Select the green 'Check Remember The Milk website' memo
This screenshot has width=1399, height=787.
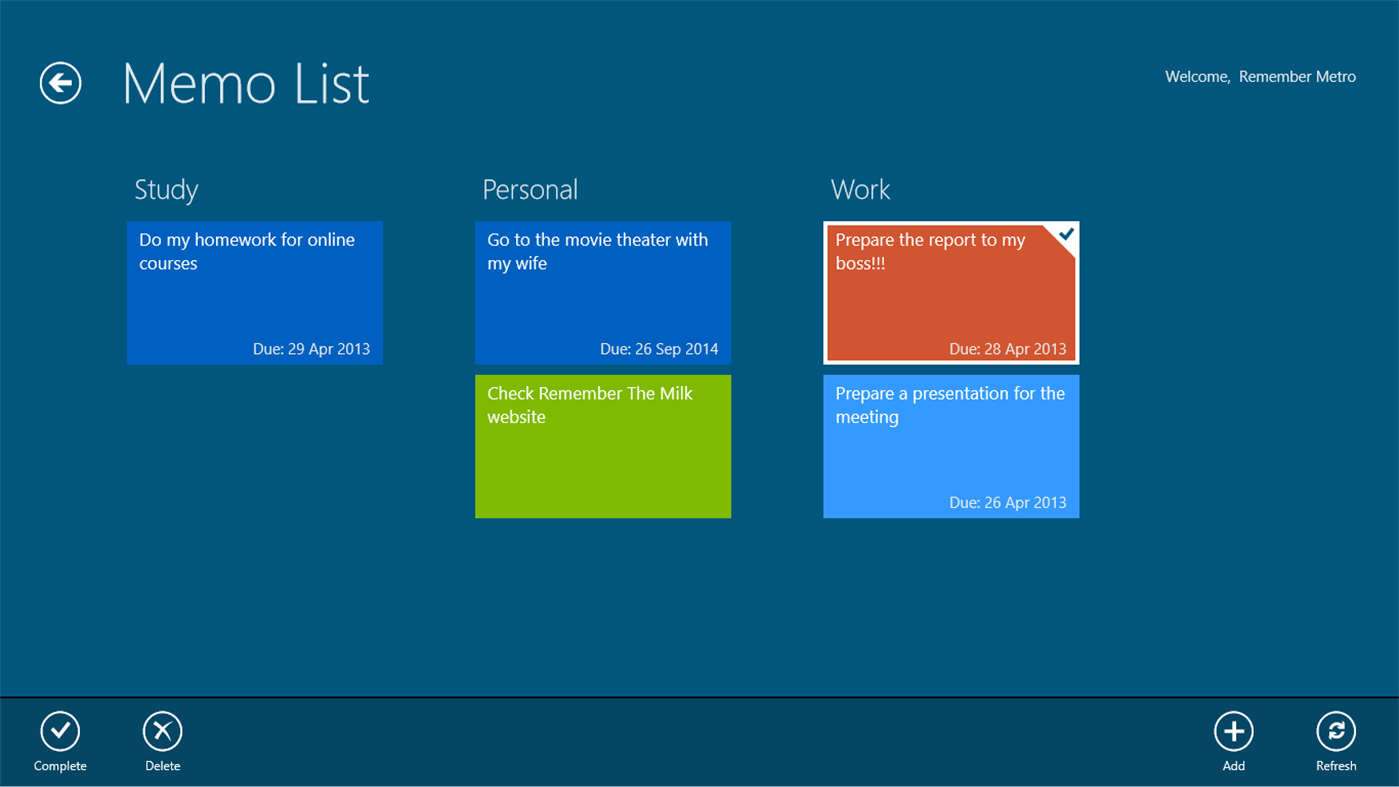pyautogui.click(x=602, y=446)
